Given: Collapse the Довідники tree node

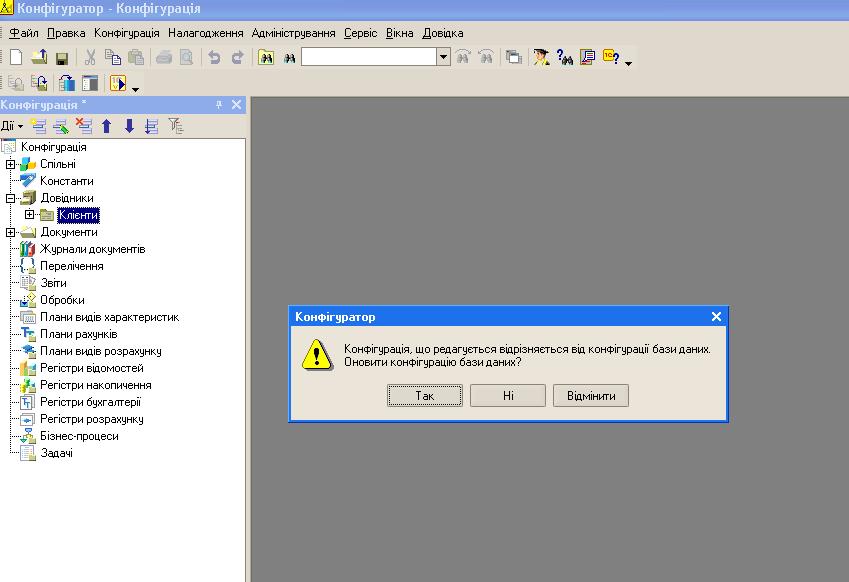Looking at the screenshot, I should (x=10, y=198).
